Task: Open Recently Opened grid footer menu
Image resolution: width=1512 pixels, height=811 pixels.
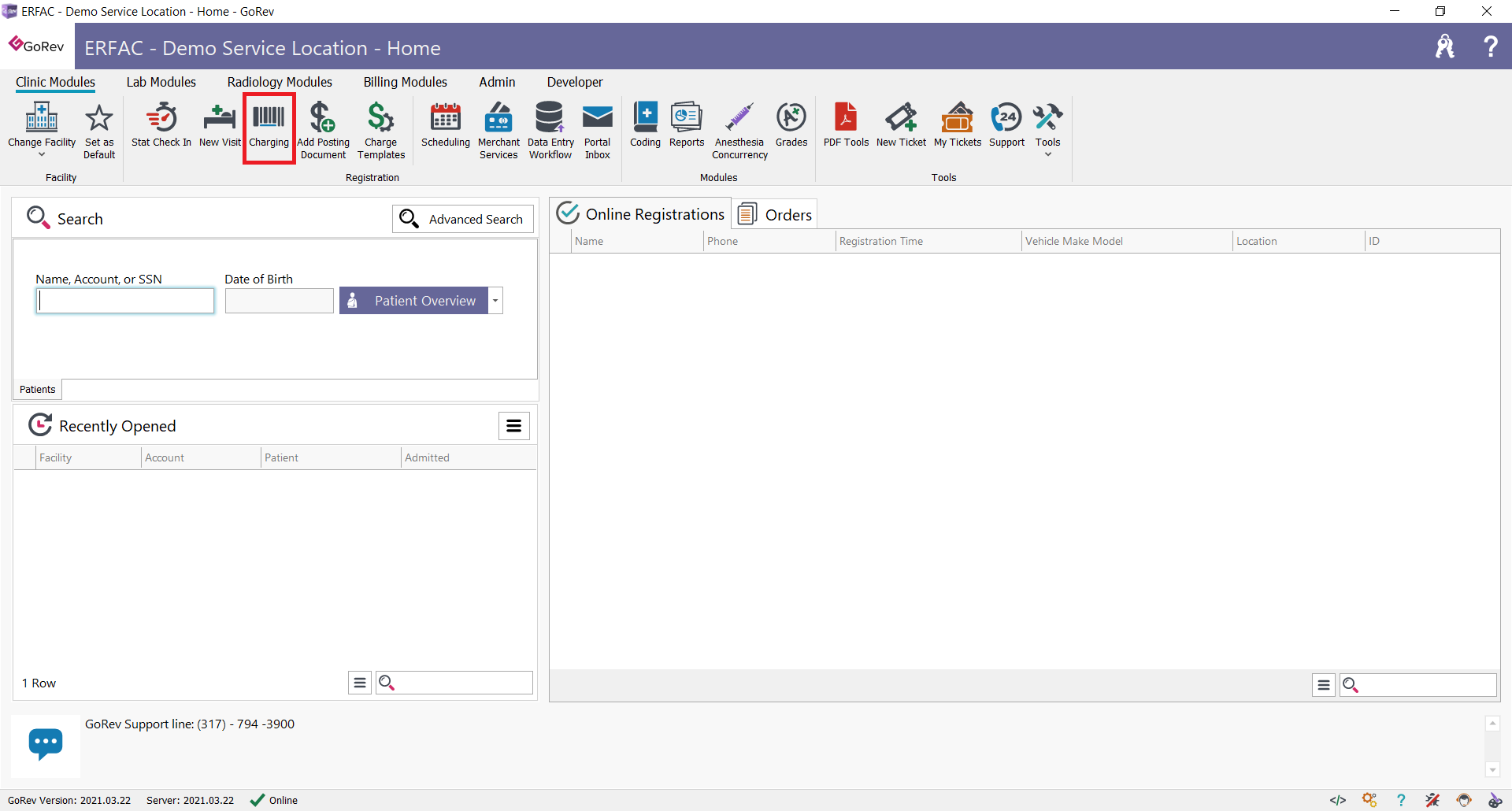Action: (x=360, y=683)
